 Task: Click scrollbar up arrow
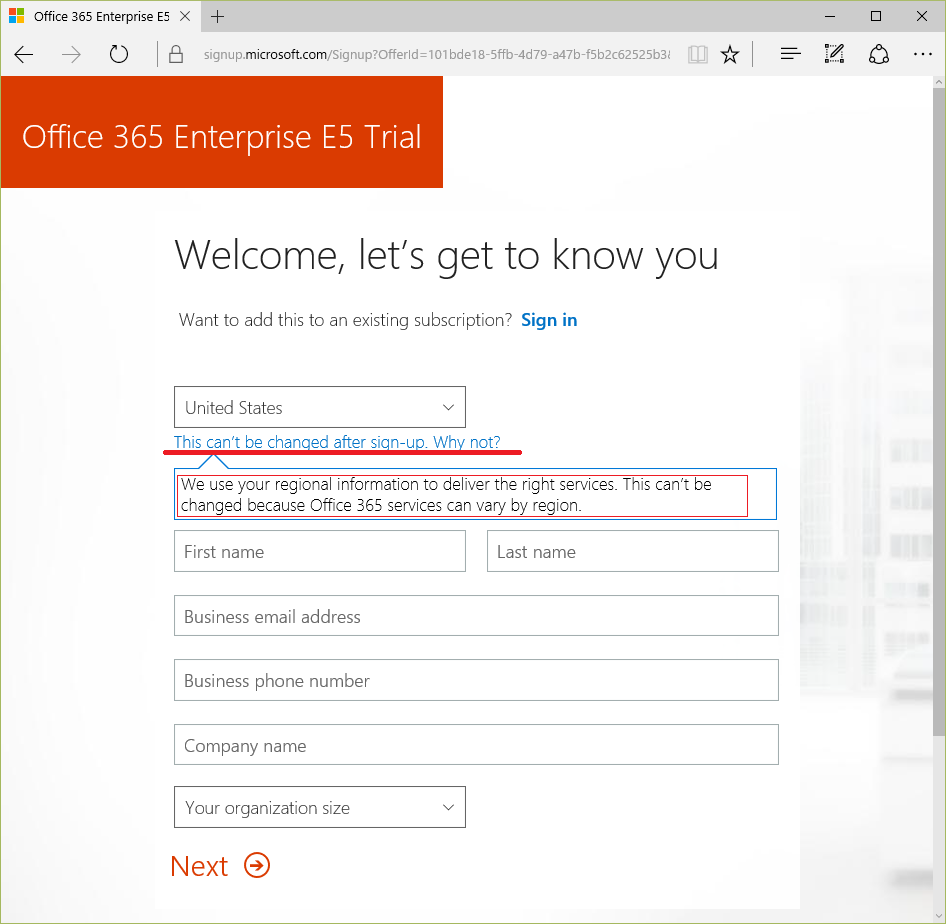(x=939, y=81)
